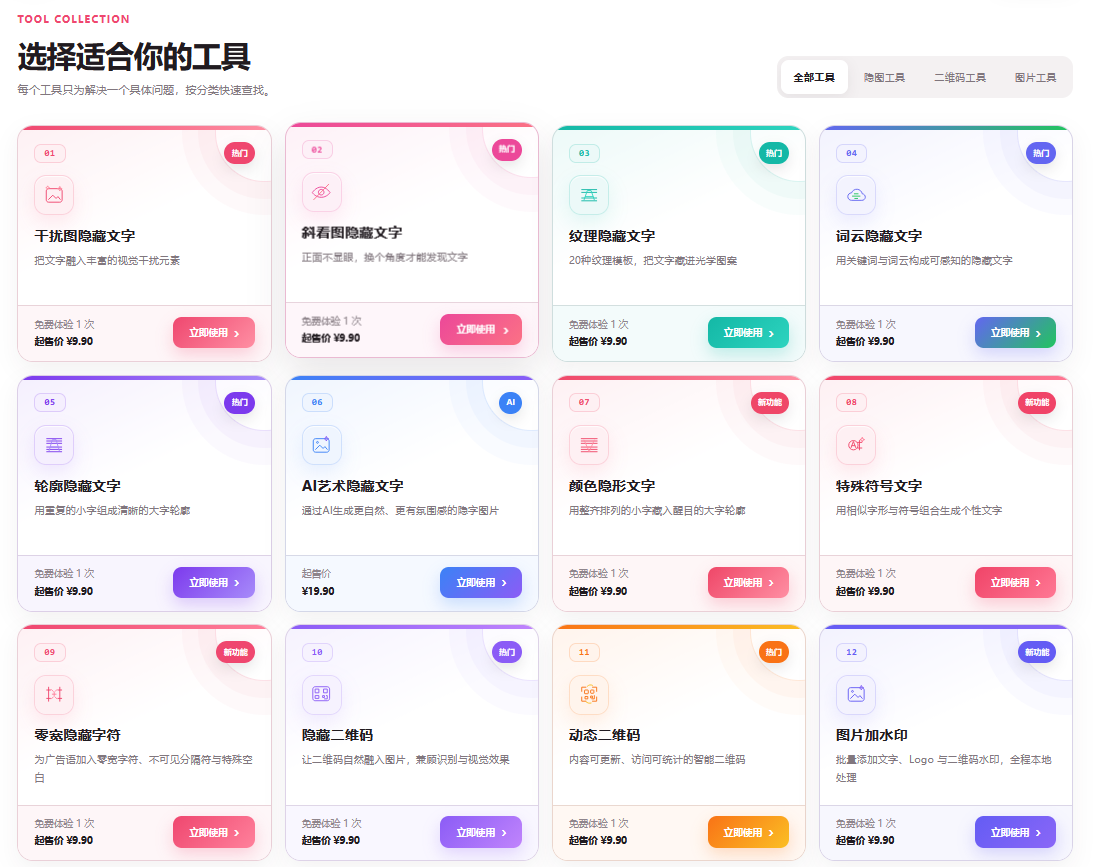Click the 干扰图隐藏文字 title

click(84, 236)
